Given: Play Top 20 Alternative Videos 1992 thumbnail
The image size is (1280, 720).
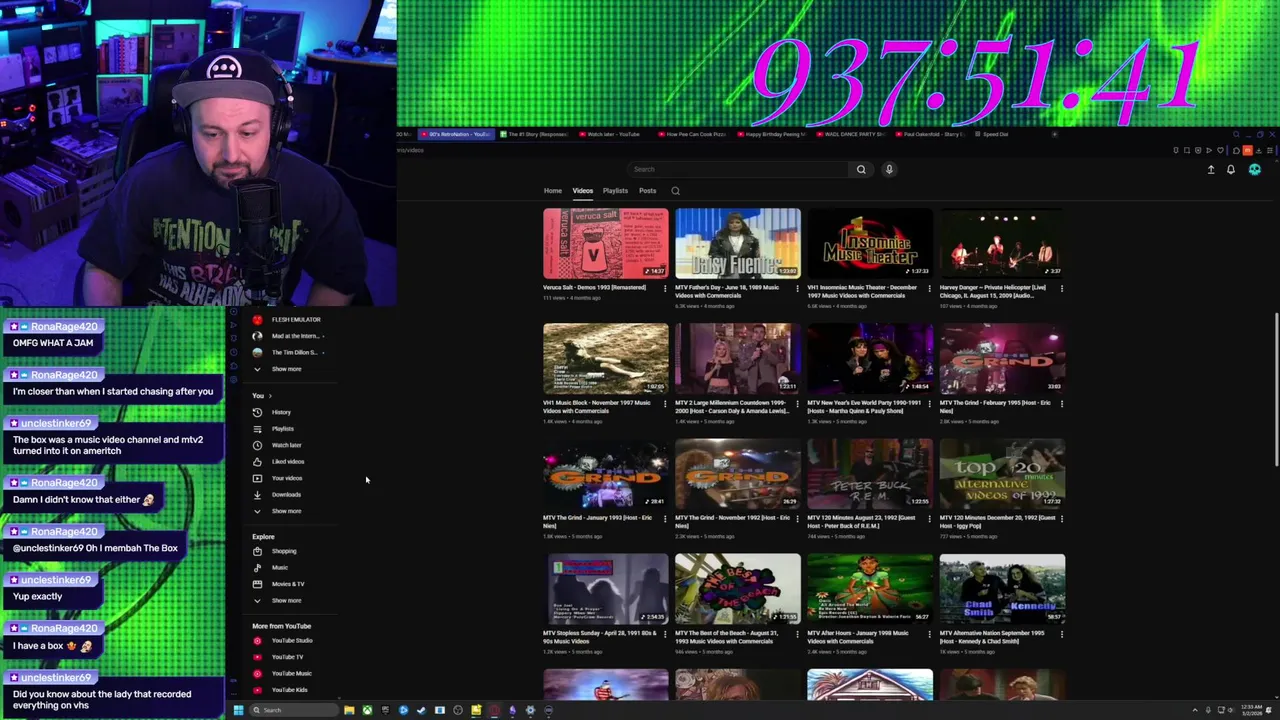Looking at the screenshot, I should pyautogui.click(x=1002, y=474).
